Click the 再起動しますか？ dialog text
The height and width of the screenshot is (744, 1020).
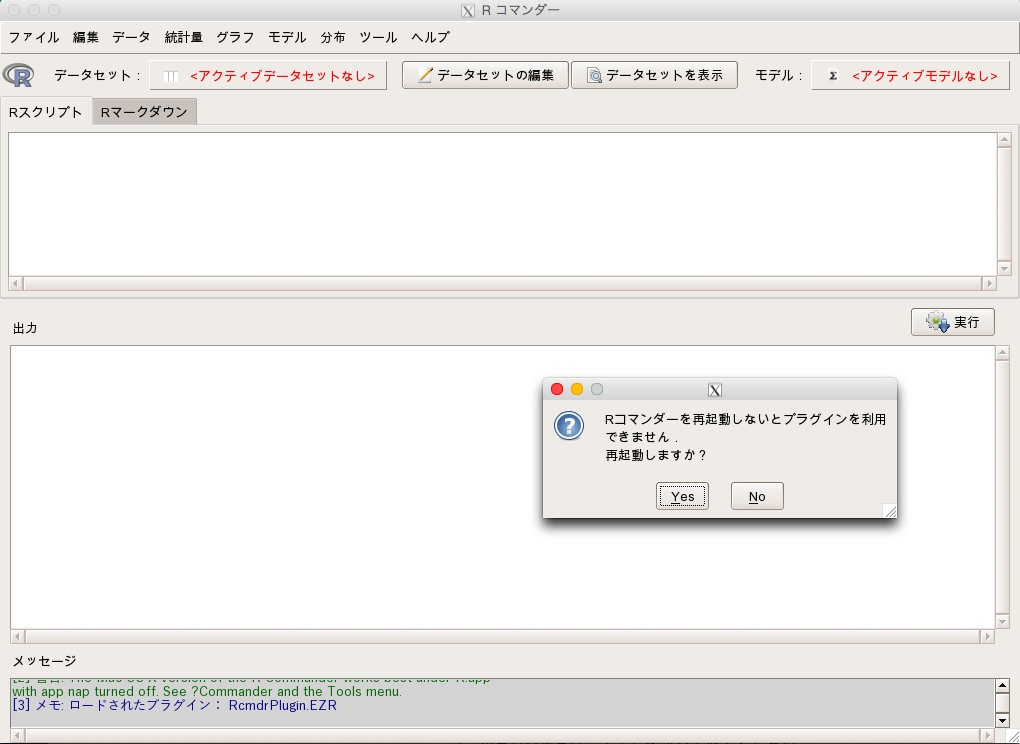[656, 455]
